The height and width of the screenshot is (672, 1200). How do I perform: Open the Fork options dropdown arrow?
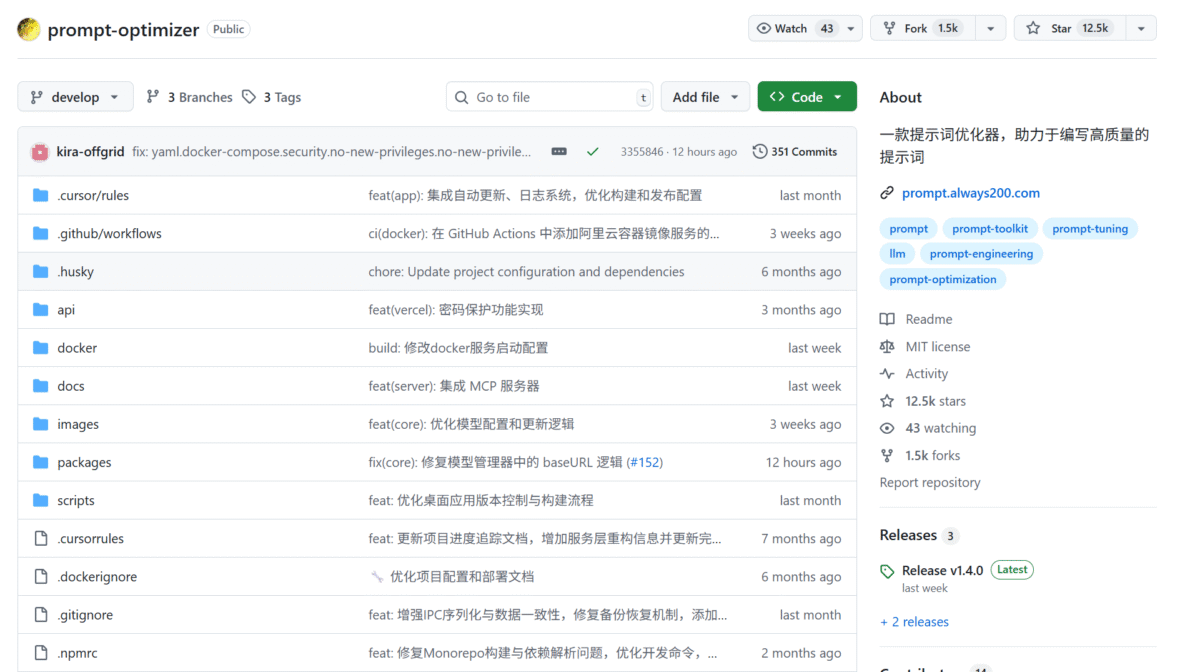click(990, 28)
